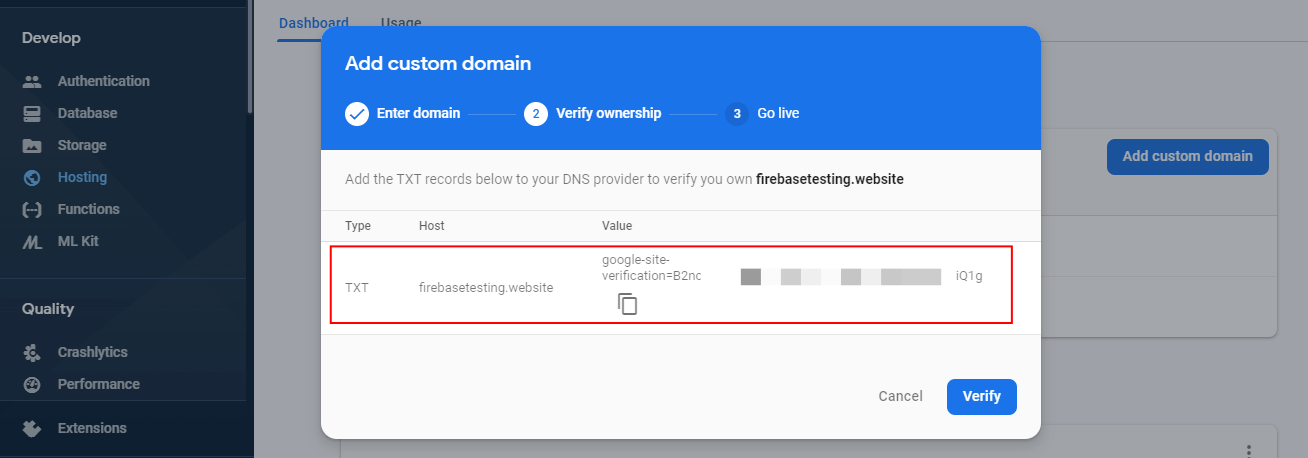The image size is (1308, 458).
Task: Click the Database icon in sidebar
Action: [x=32, y=113]
